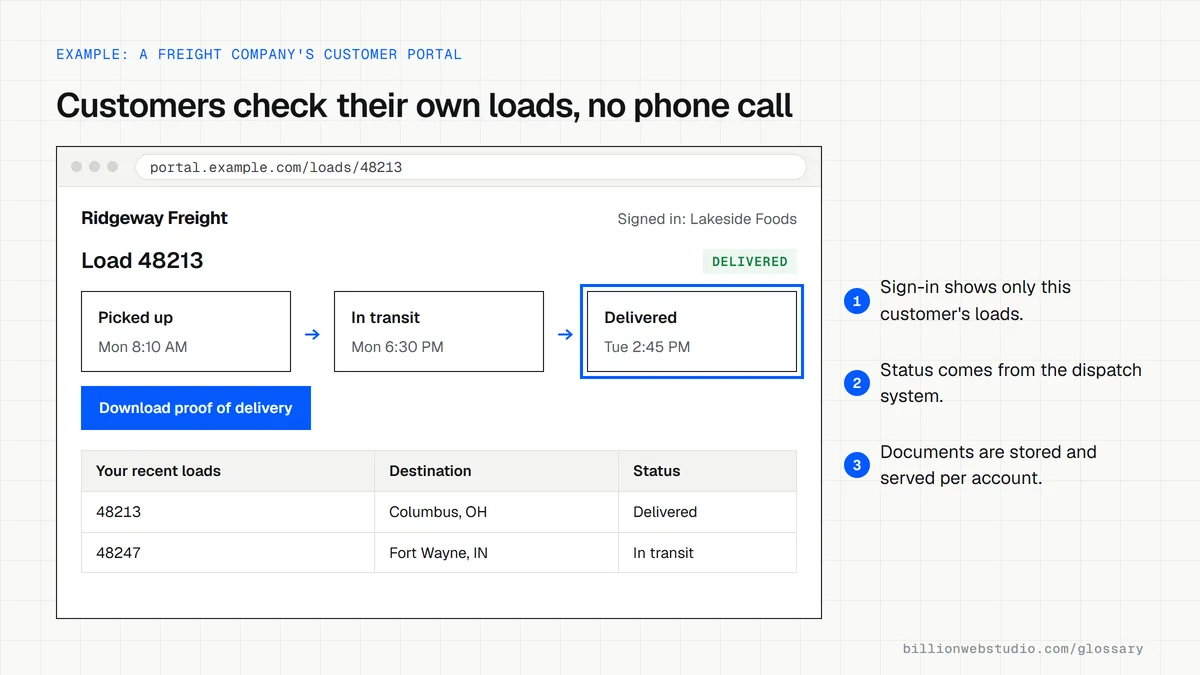Image resolution: width=1200 pixels, height=675 pixels.
Task: Click the Delivered Tue 2:45 PM card
Action: pos(692,332)
